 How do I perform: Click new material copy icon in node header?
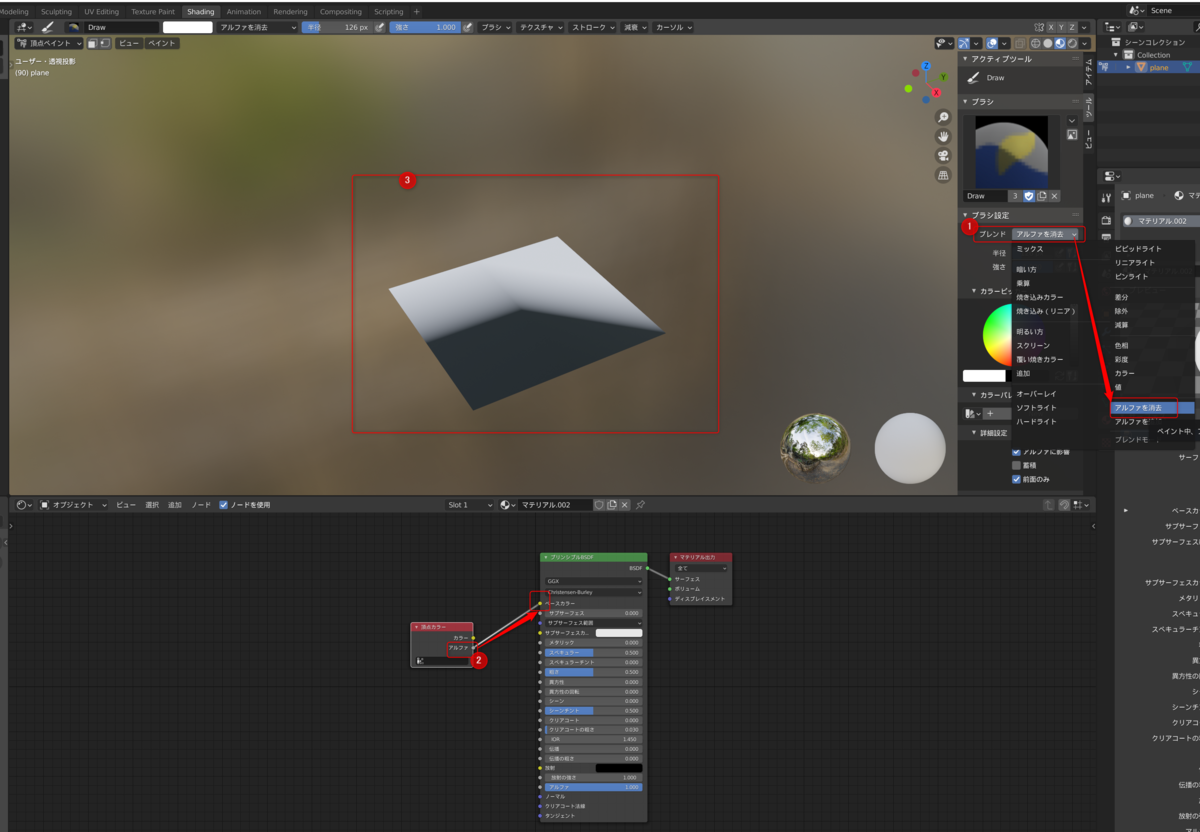[612, 505]
